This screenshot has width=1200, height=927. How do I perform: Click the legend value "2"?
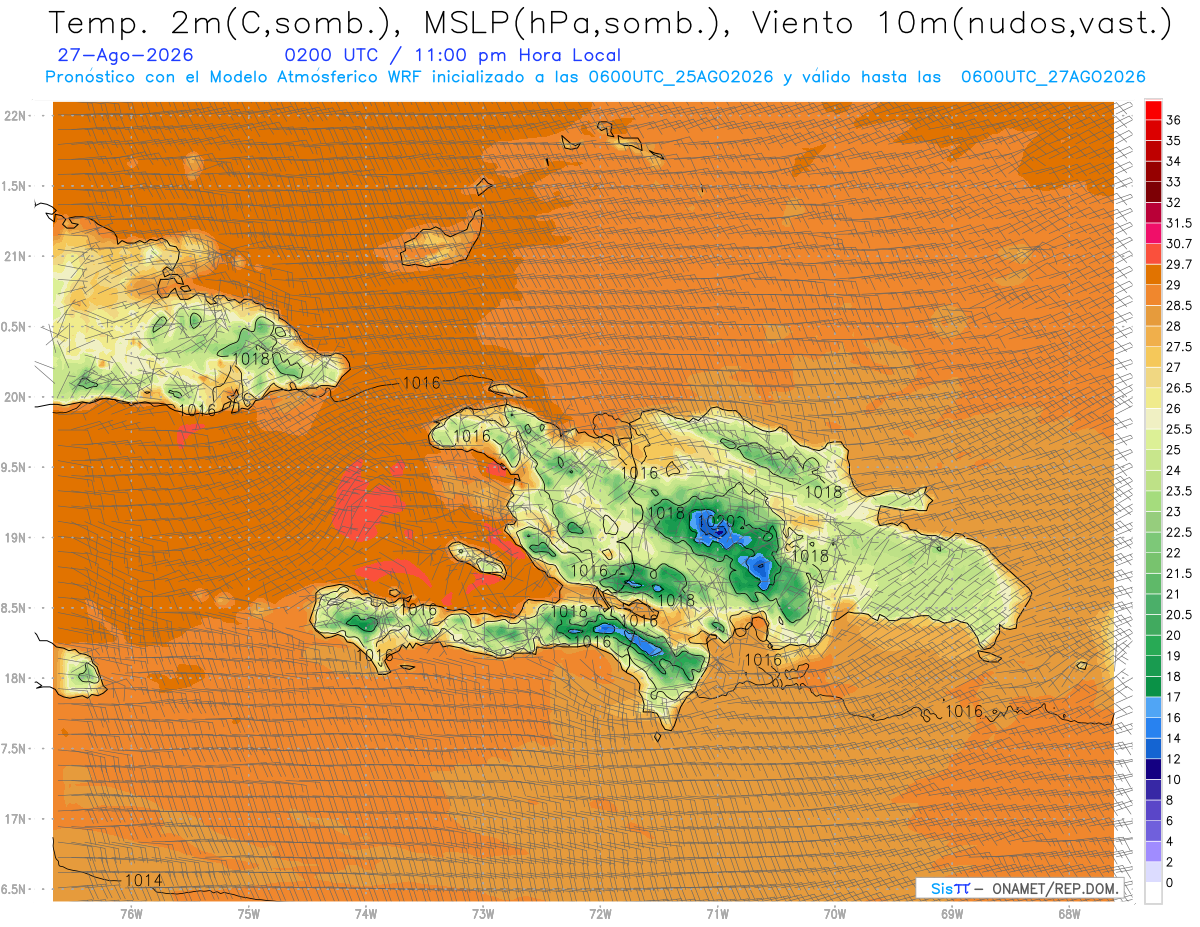1170,862
